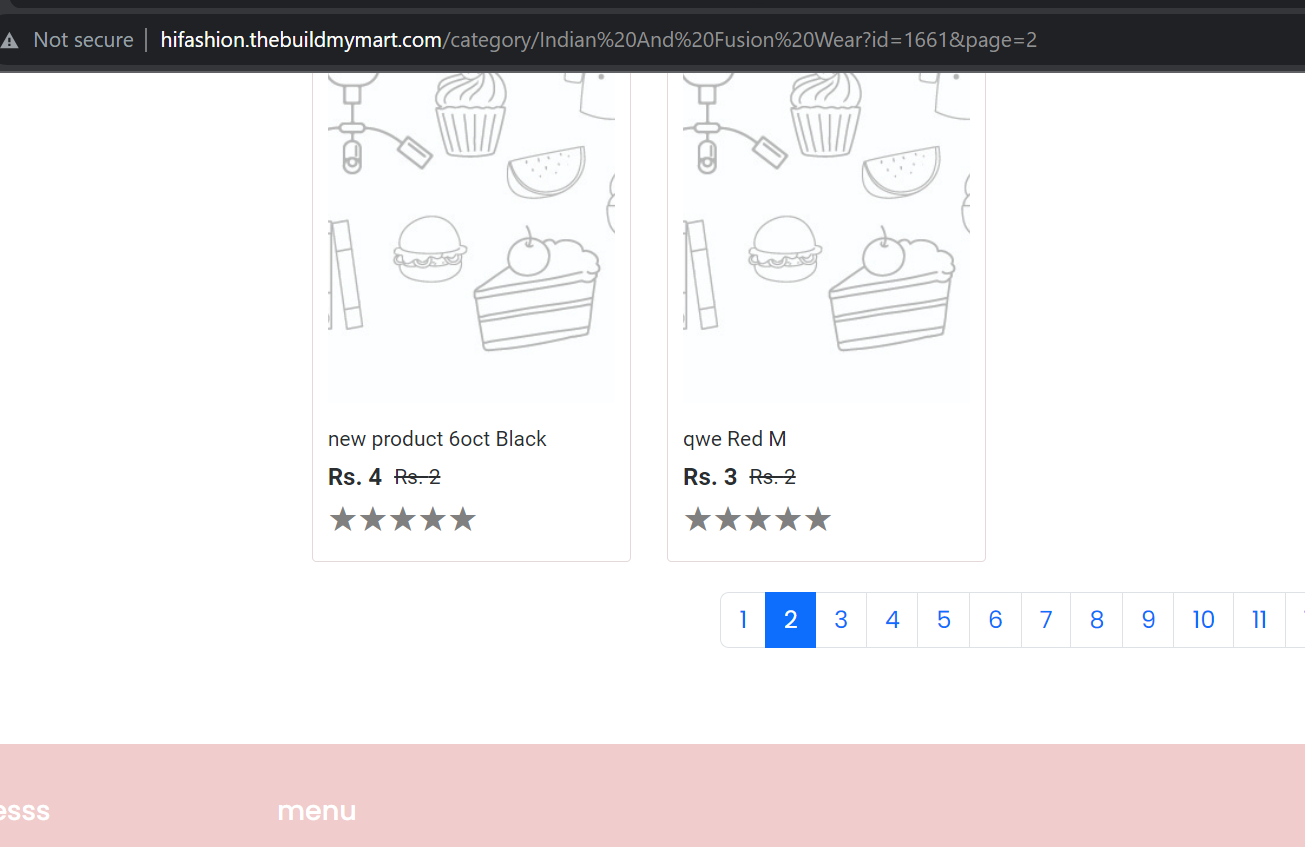Rate fifth star on new product 6oct Black
1305x847 pixels.
click(462, 519)
